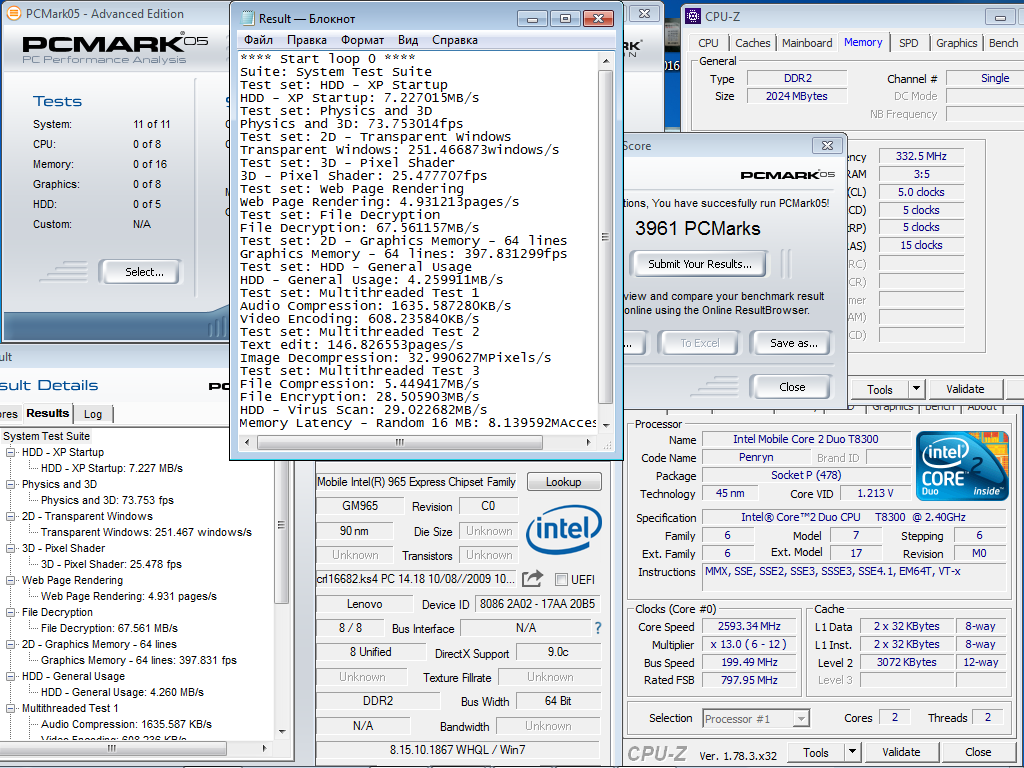Click the CPU-Z title bar chip icon
This screenshot has width=1024, height=768.
[693, 16]
